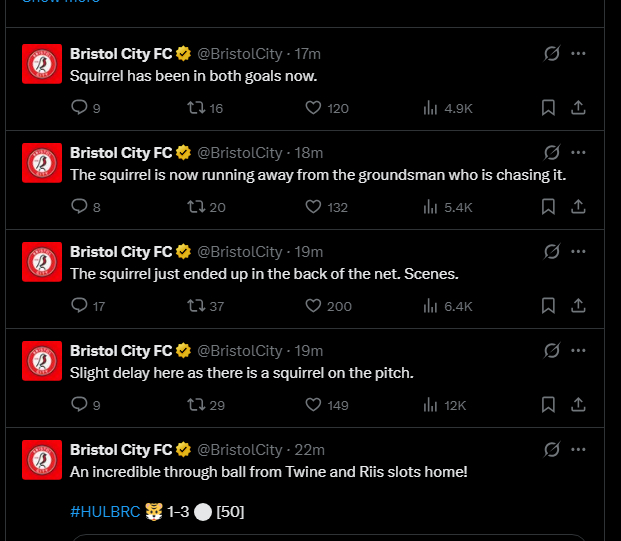Reply to the 'back of the net' tweet
The width and height of the screenshot is (621, 541).
(80, 306)
